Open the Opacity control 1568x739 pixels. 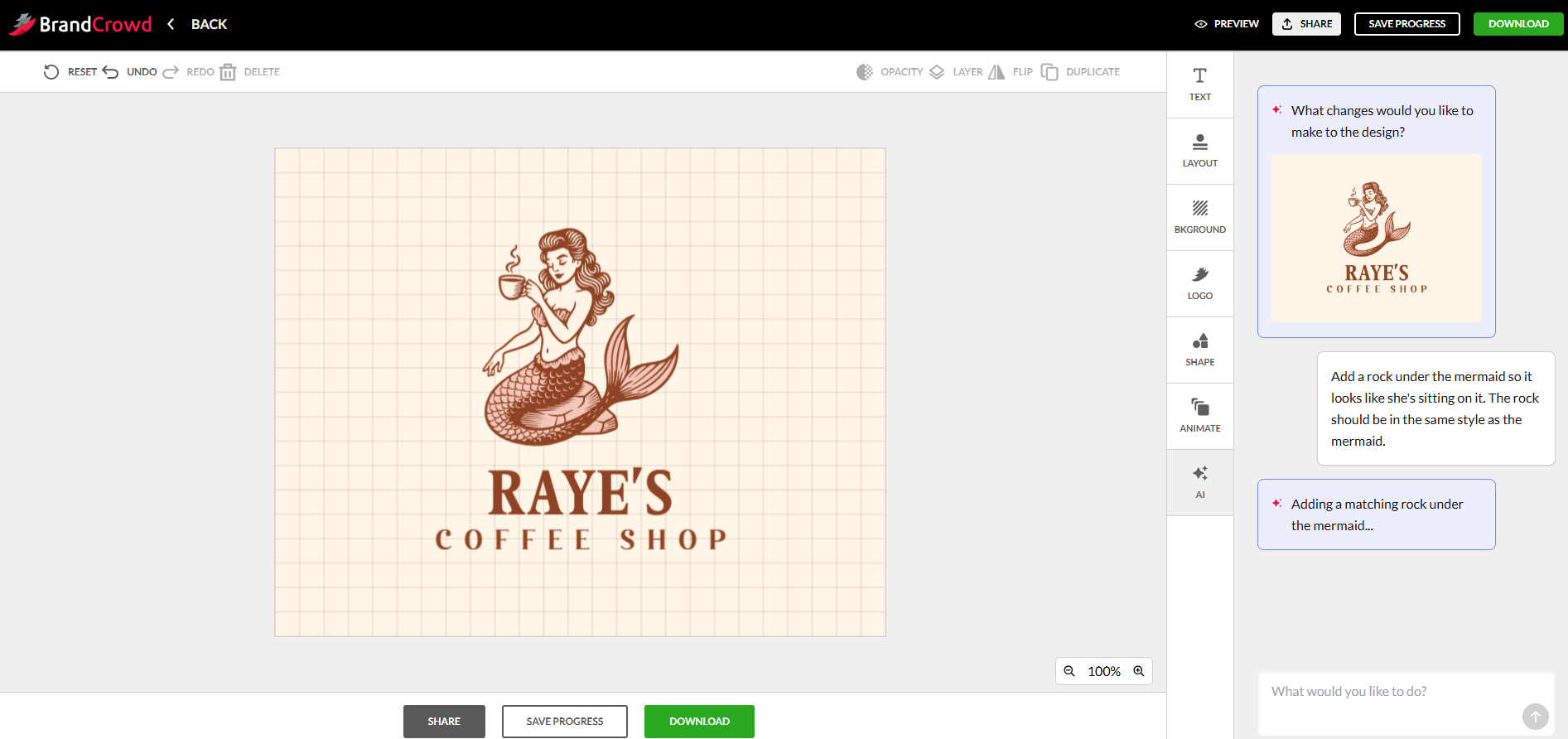[890, 72]
